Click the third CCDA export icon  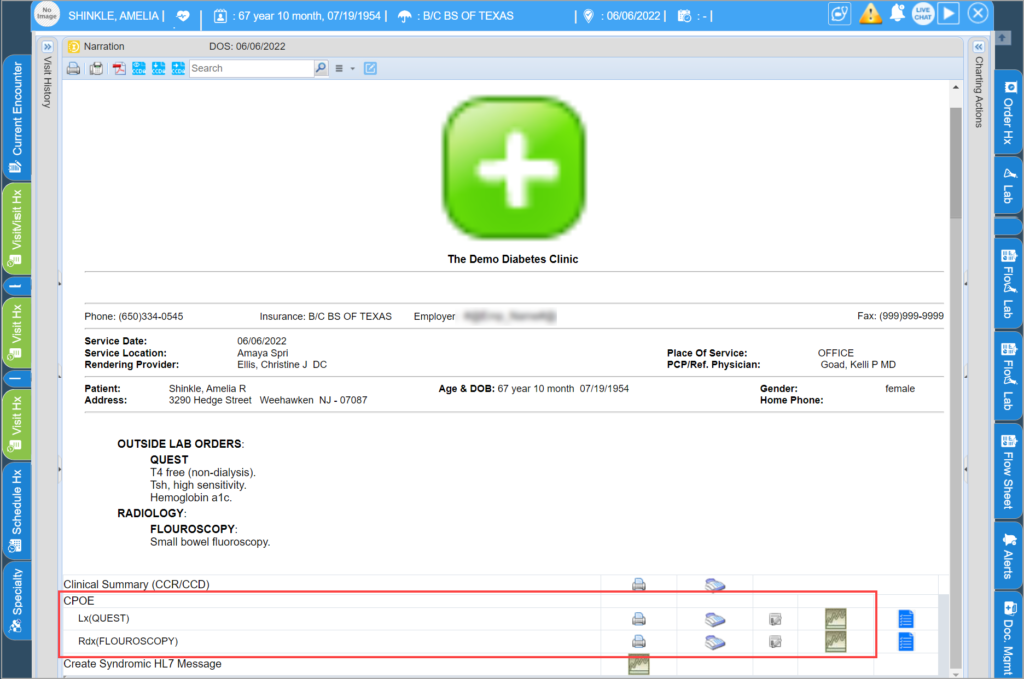[x=178, y=69]
